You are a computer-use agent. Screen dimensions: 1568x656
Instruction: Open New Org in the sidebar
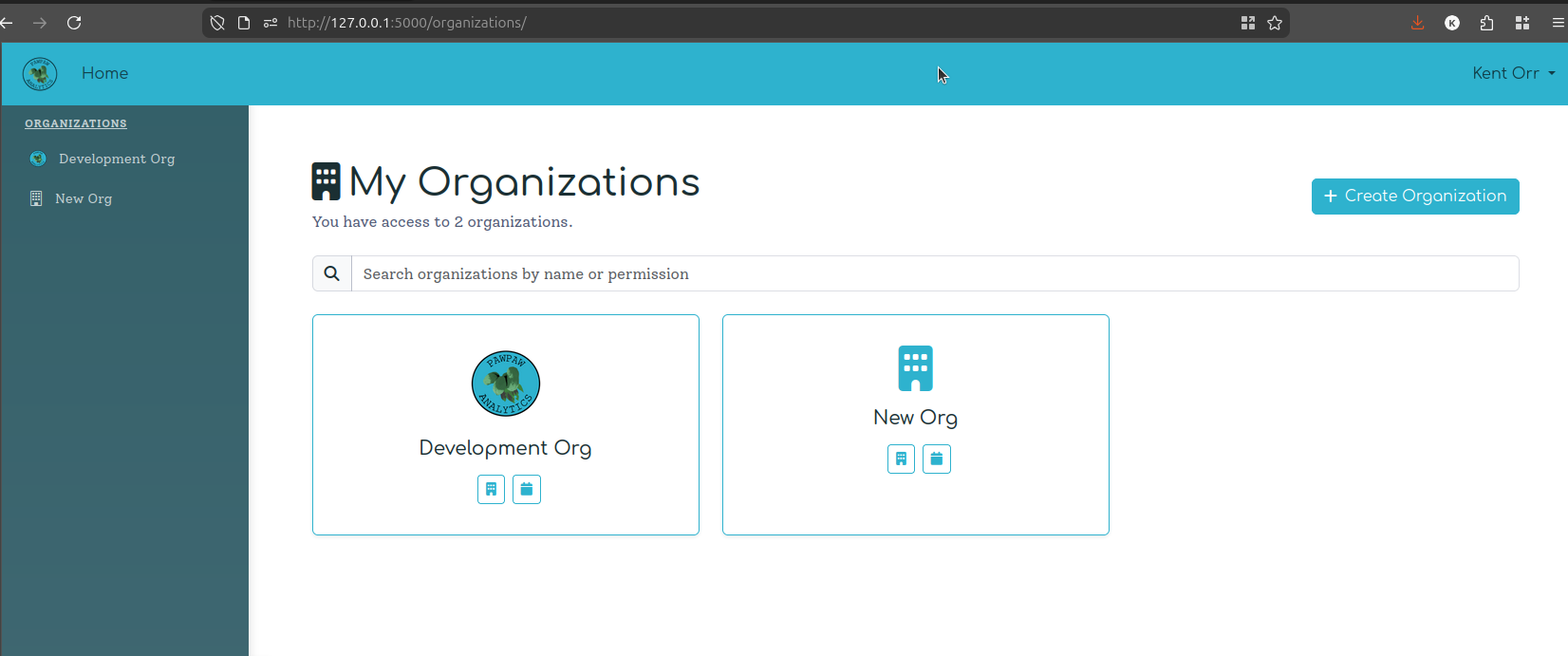84,198
